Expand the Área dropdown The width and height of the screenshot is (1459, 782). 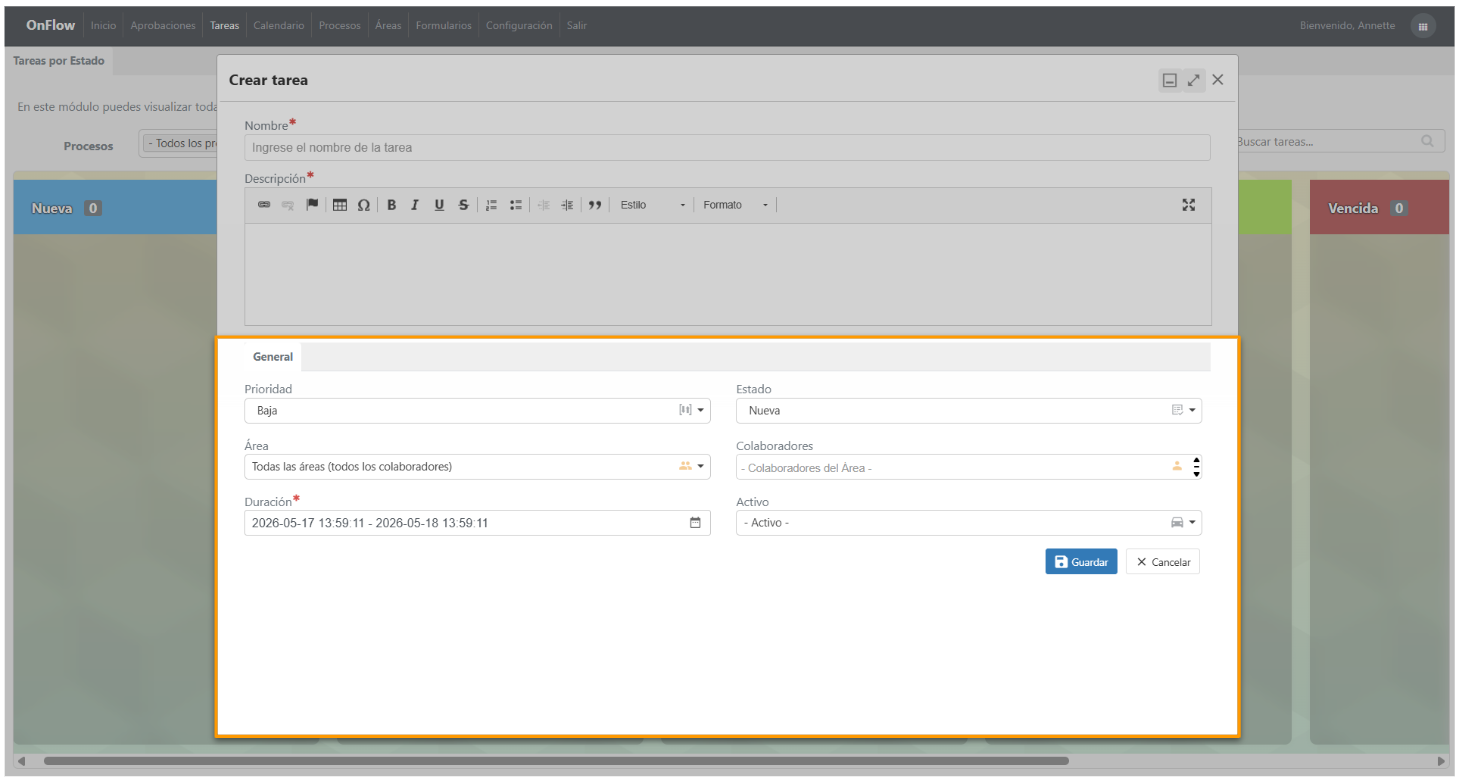[477, 466]
